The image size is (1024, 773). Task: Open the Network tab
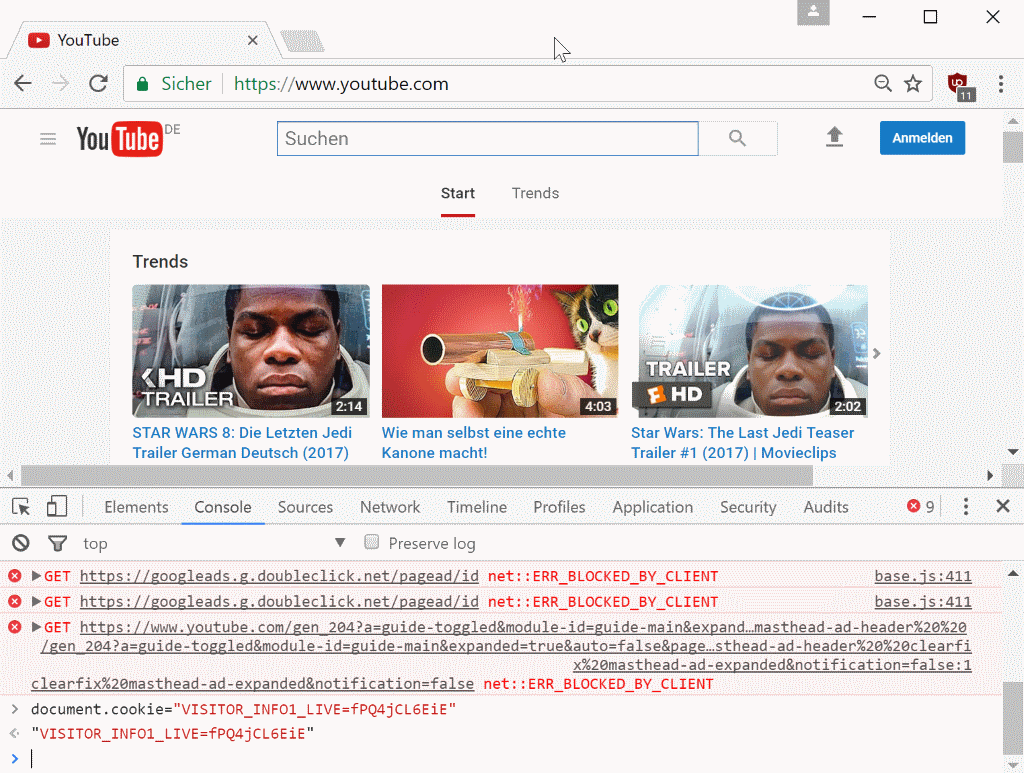(390, 507)
